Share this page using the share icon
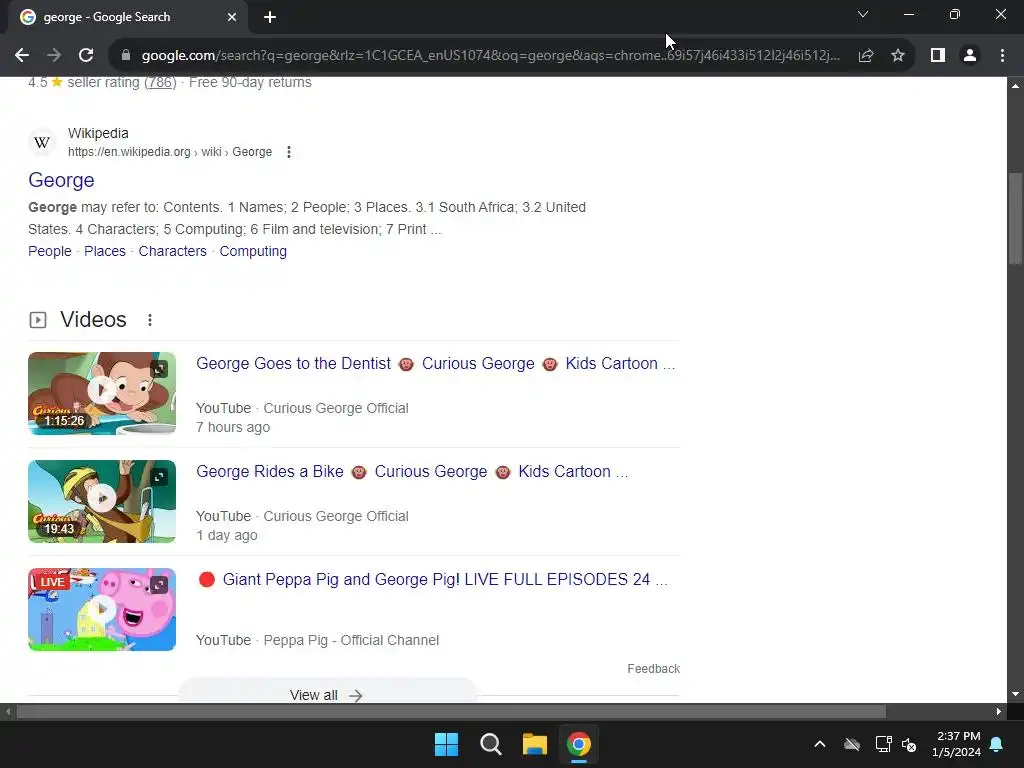Viewport: 1024px width, 768px height. [866, 56]
